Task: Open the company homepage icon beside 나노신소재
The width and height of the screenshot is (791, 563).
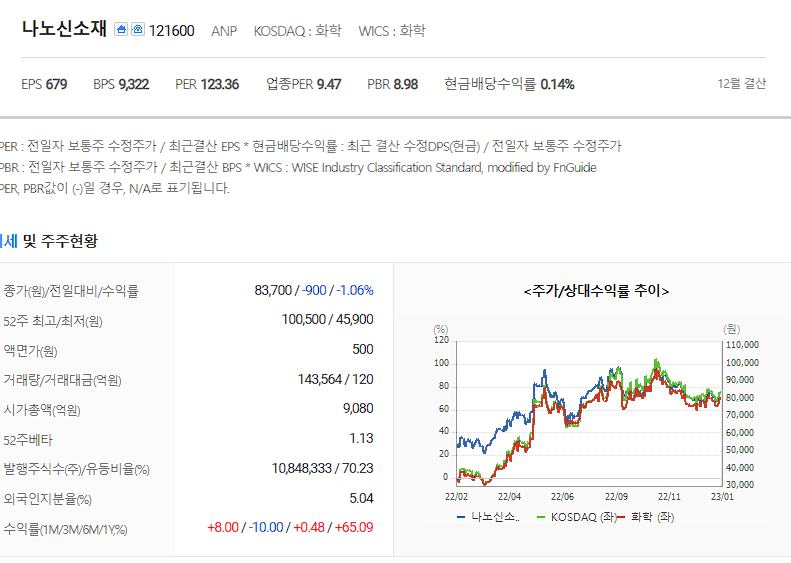Action: click(121, 29)
